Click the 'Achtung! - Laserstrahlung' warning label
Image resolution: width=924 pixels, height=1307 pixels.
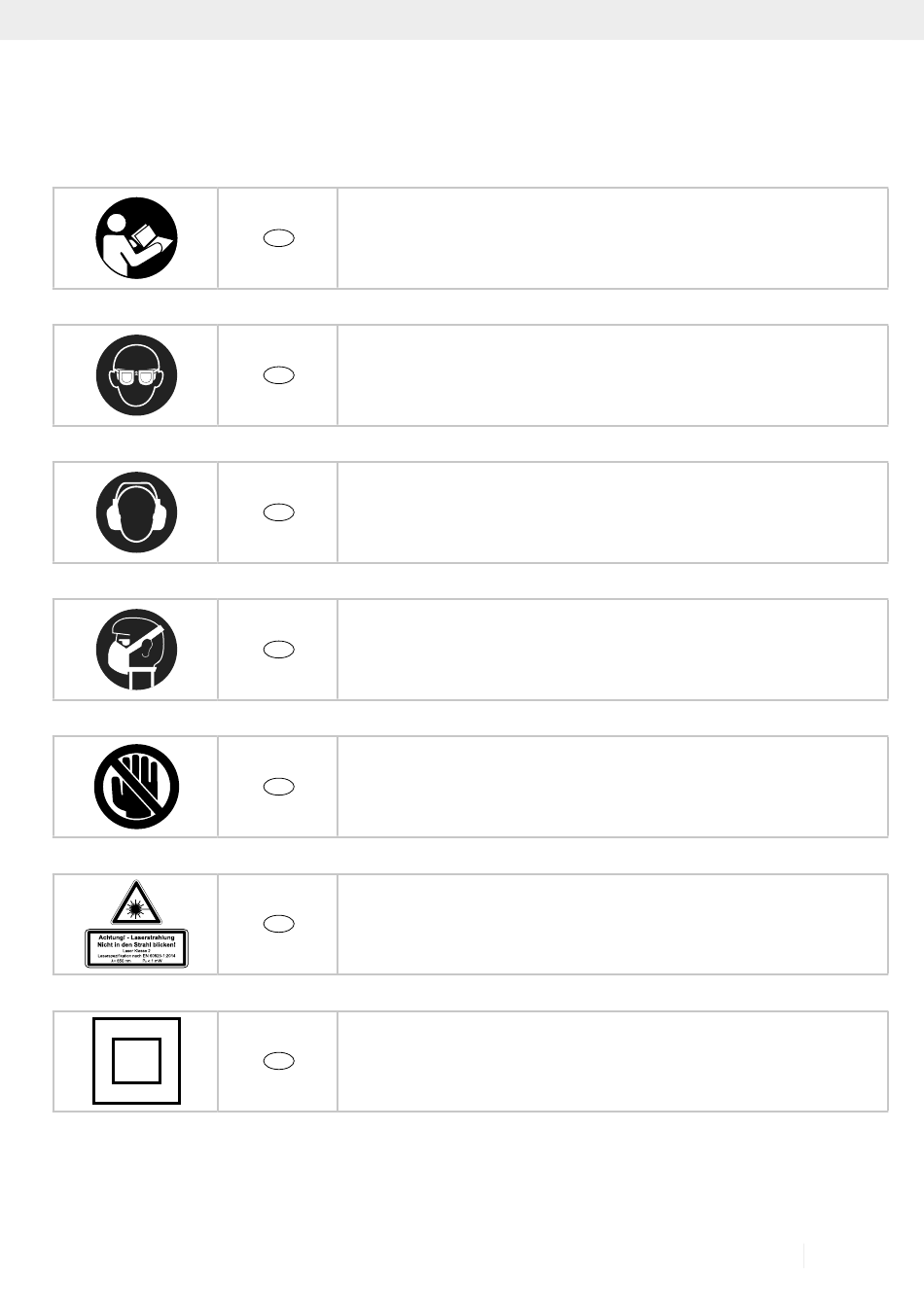pos(136,948)
